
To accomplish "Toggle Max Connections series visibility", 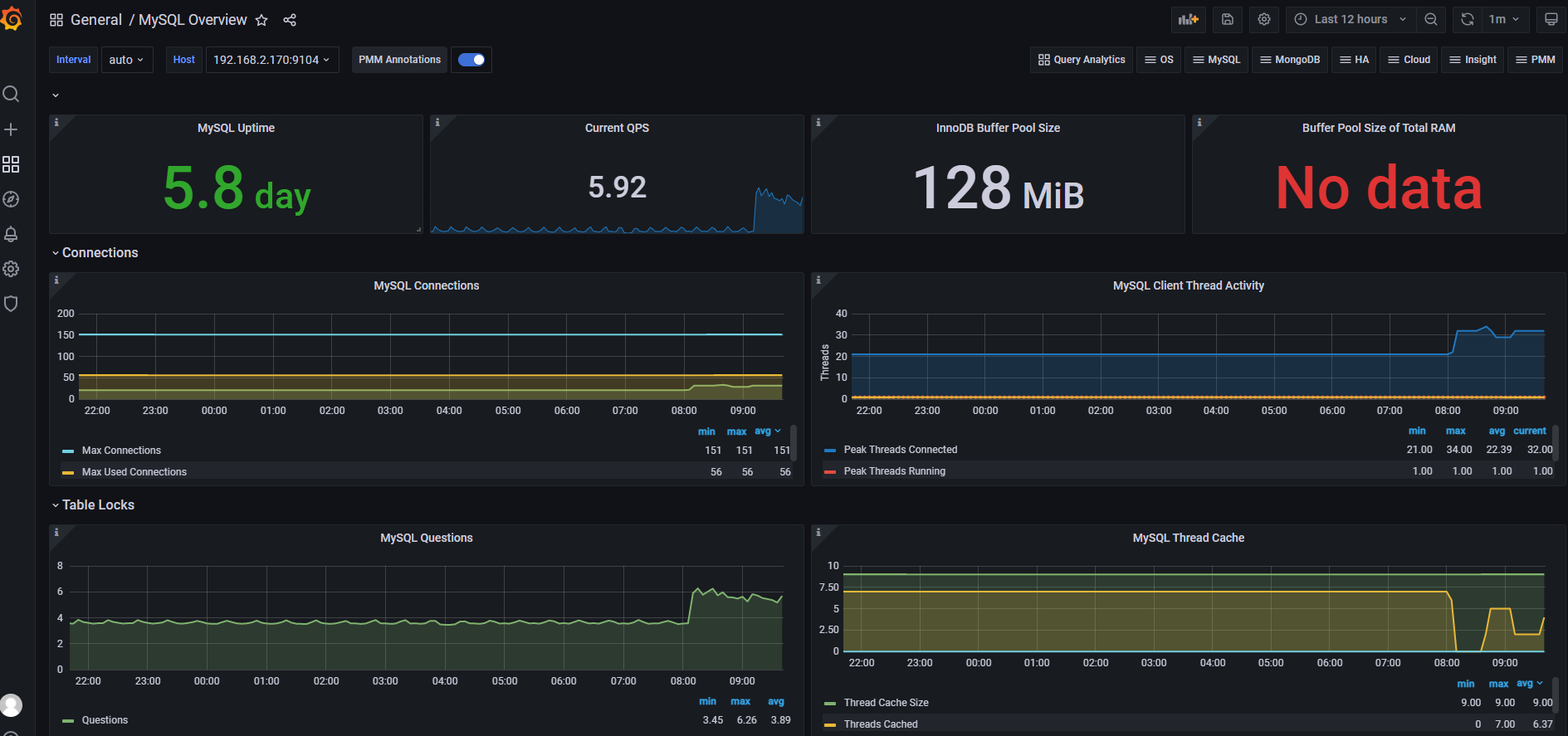I will click(x=121, y=451).
